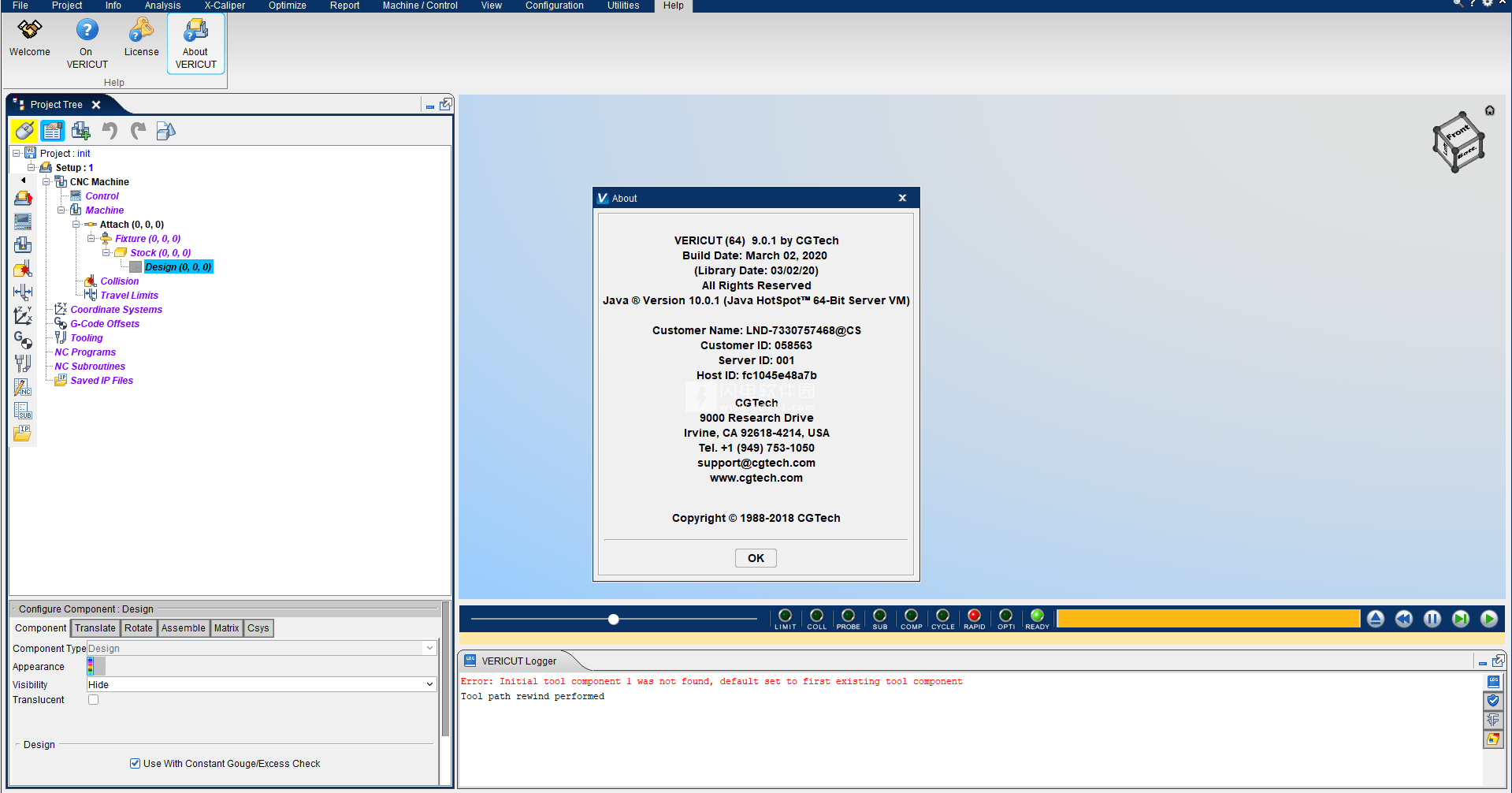
Task: Switch to the Translate tab
Action: [x=95, y=628]
